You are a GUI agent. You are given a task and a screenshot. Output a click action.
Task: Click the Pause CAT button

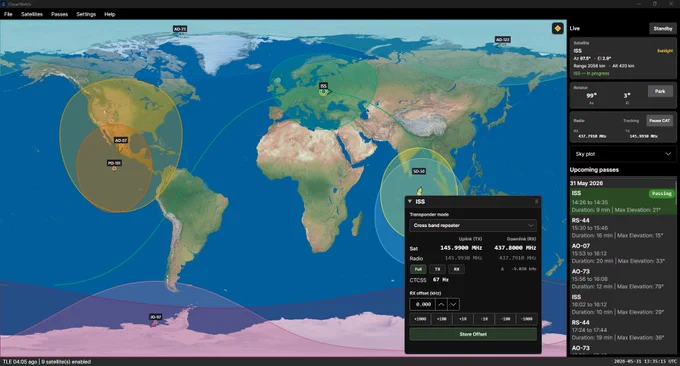(x=660, y=121)
